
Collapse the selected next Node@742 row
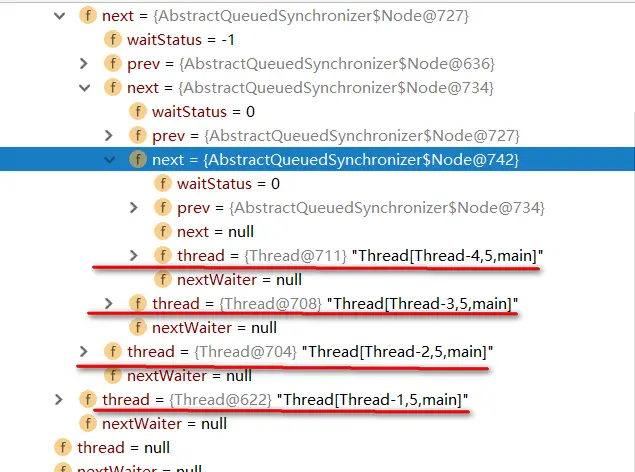pyautogui.click(x=109, y=160)
